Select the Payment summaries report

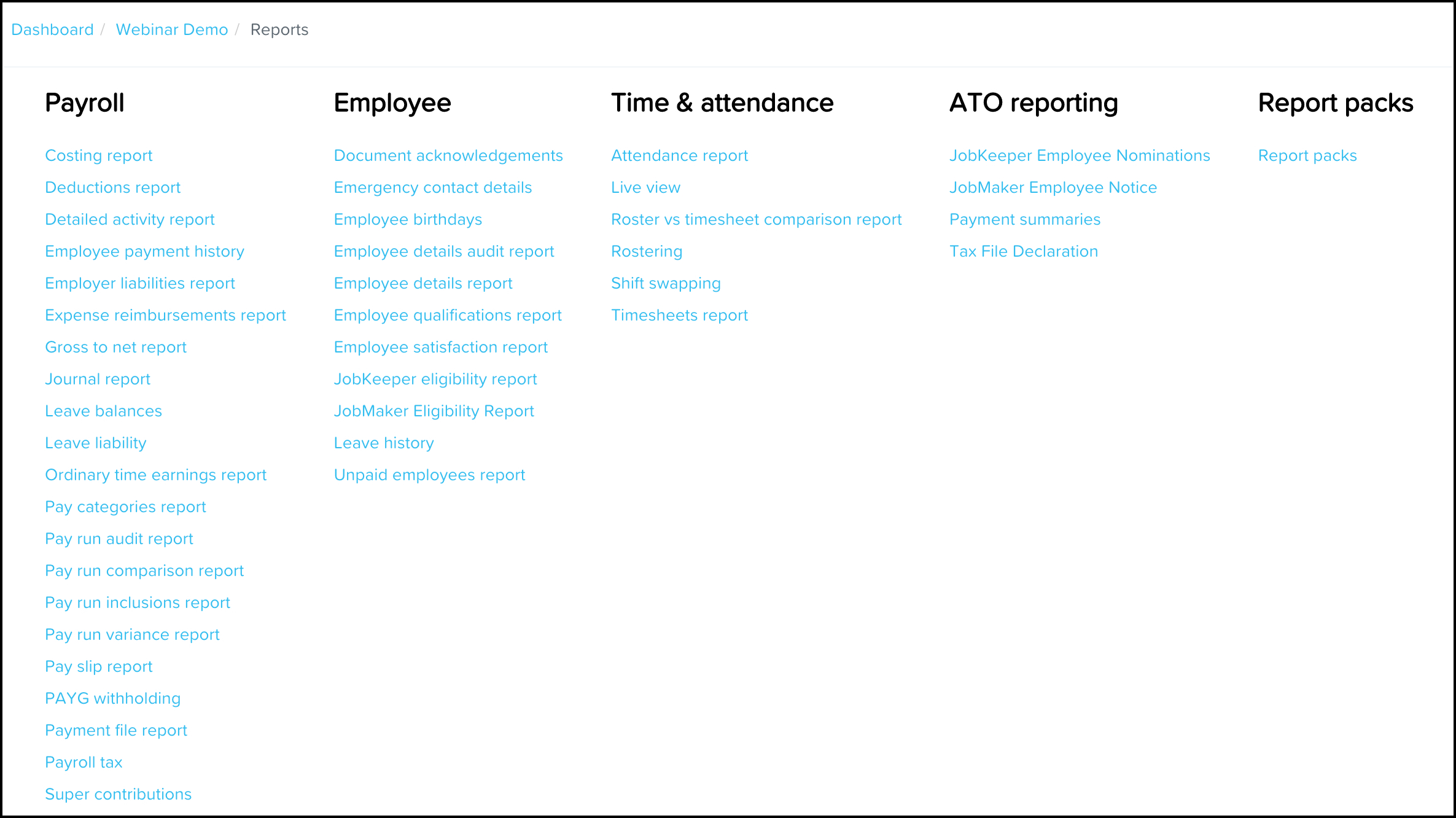click(x=1025, y=219)
